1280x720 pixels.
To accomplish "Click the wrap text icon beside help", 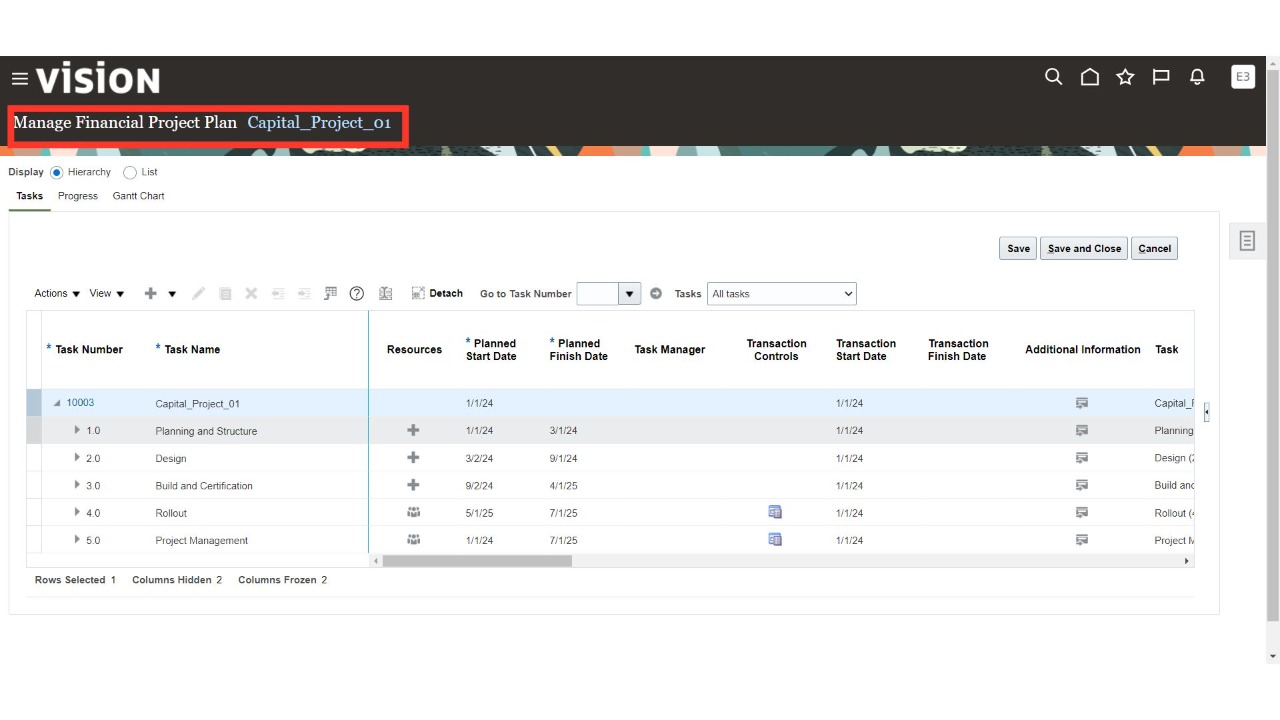I will (x=385, y=294).
